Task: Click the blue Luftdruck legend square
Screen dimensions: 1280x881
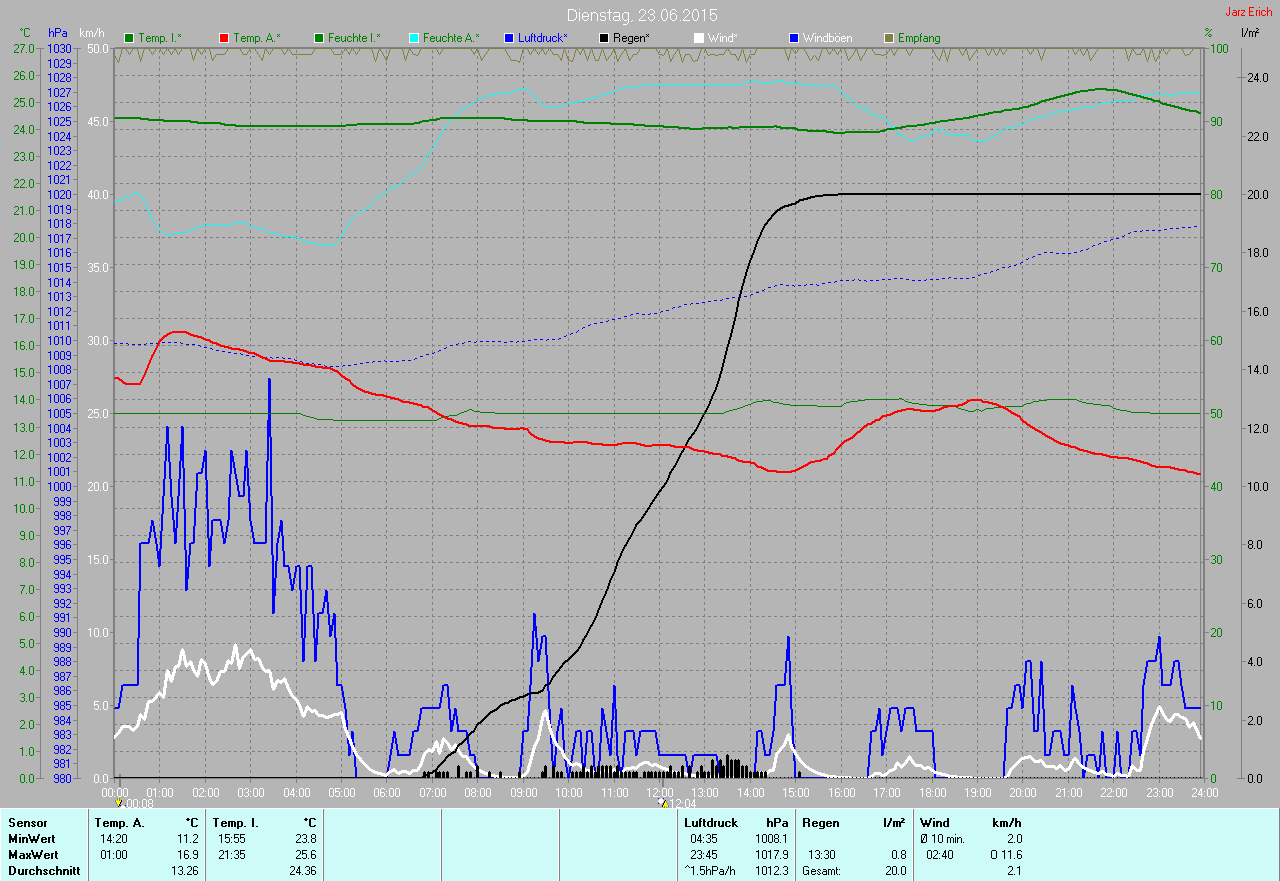Action: [509, 38]
